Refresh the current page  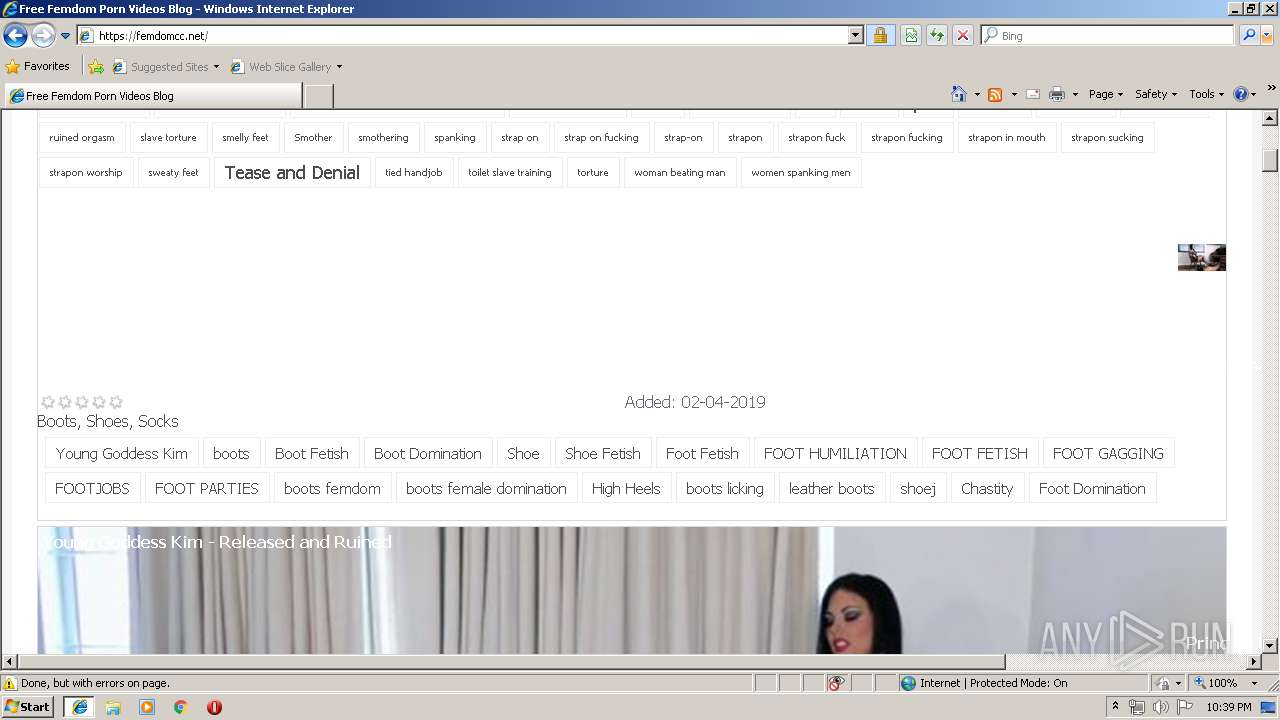tap(937, 35)
